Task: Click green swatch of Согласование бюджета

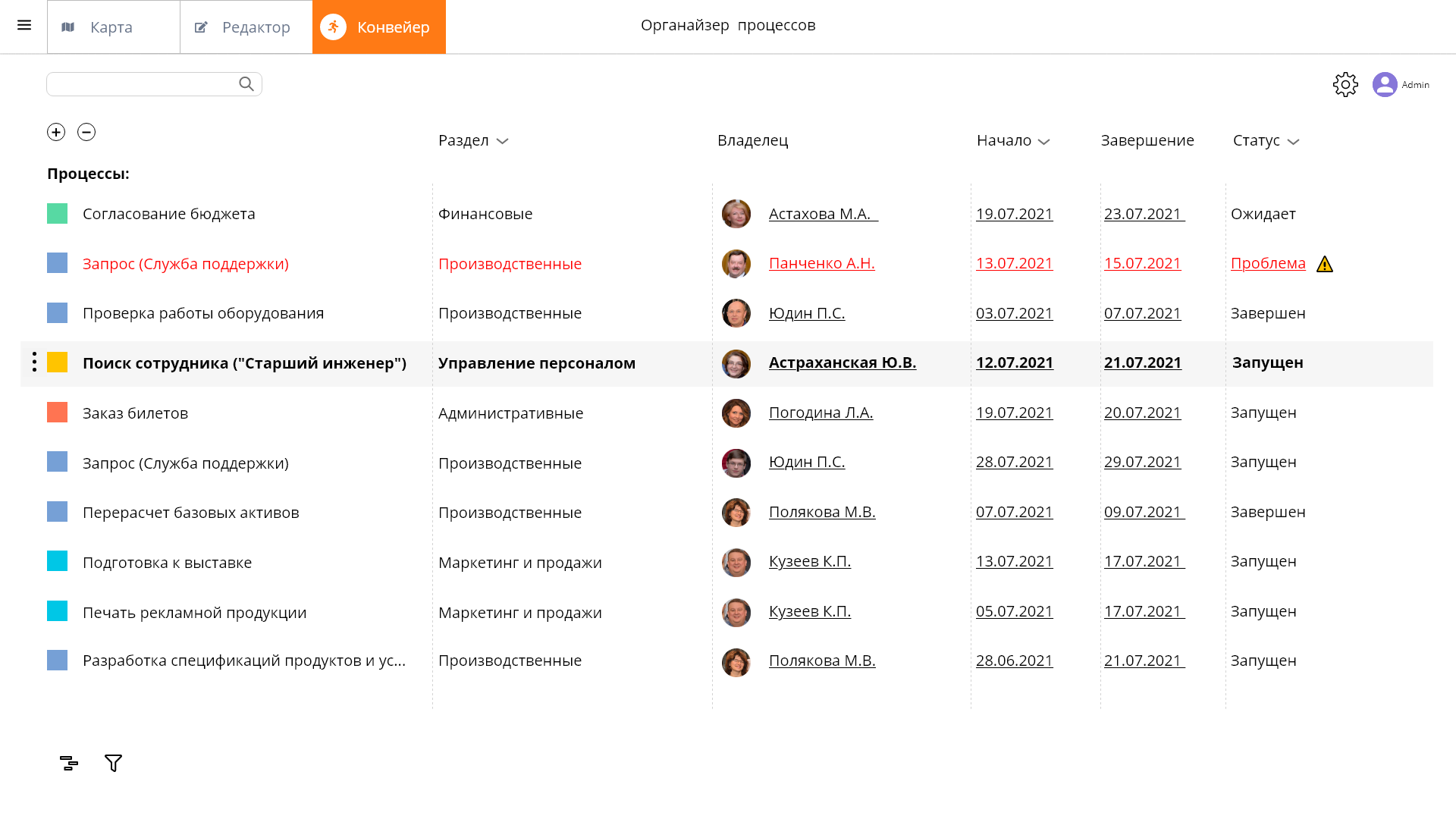Action: [57, 214]
